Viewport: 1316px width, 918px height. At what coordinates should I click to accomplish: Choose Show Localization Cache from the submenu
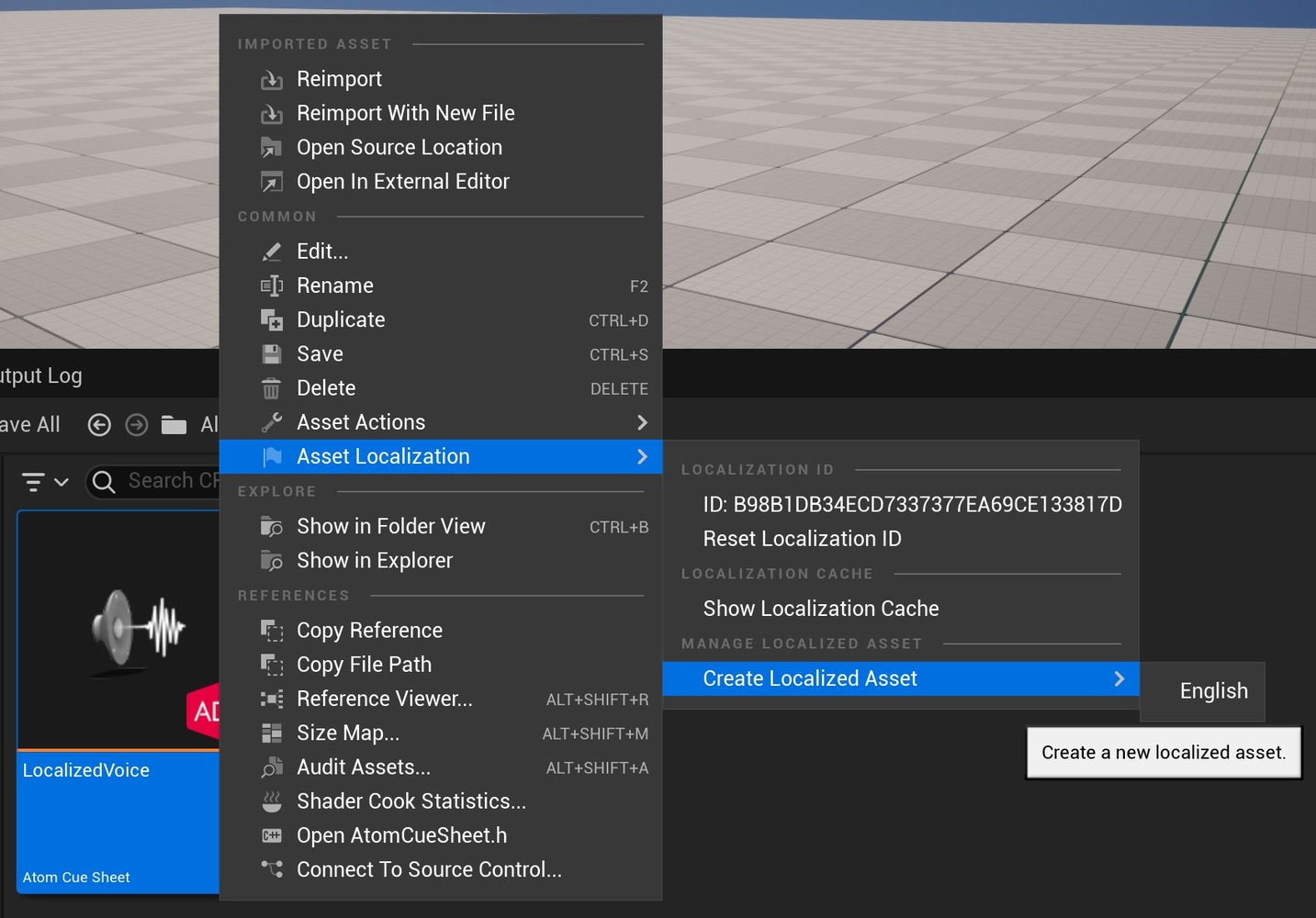click(820, 608)
